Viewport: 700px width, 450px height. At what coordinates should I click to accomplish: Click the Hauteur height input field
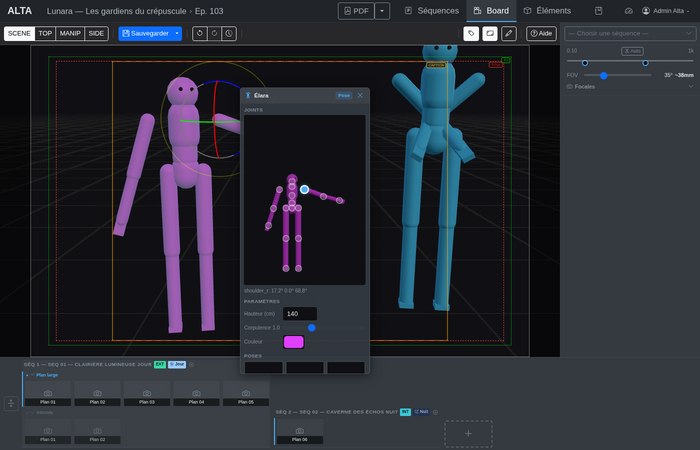point(300,314)
